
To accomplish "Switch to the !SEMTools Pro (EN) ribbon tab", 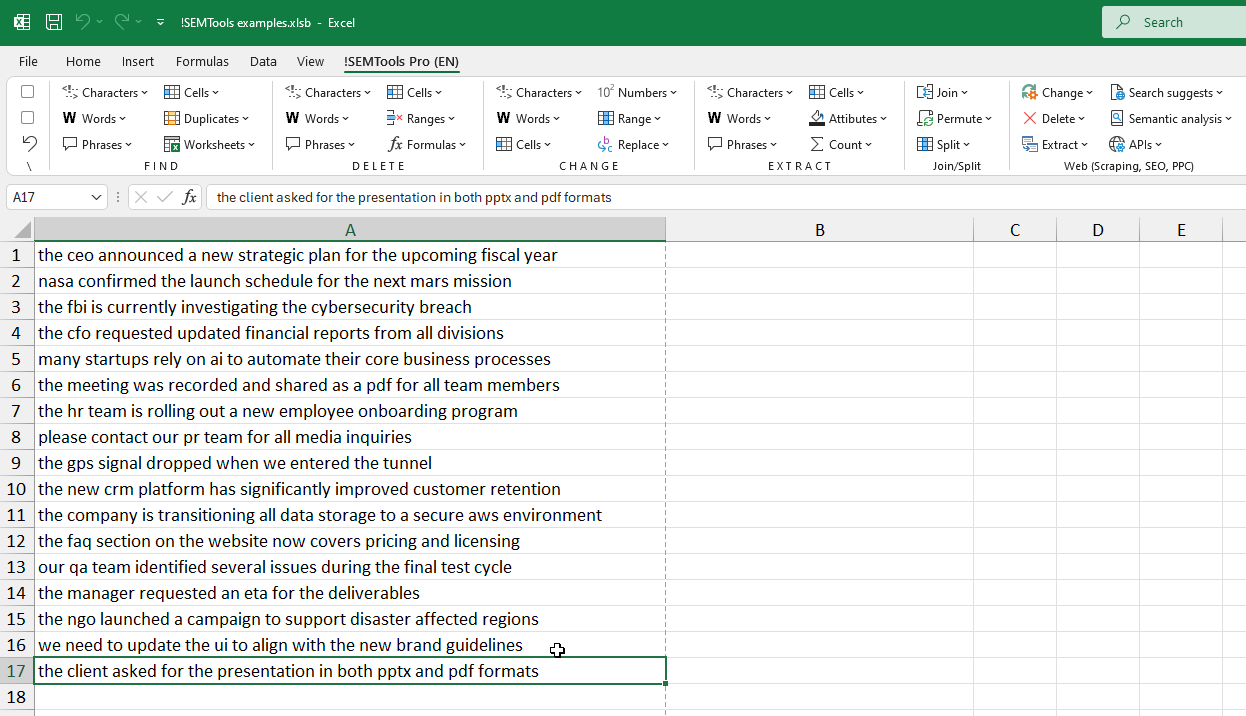I will (401, 61).
